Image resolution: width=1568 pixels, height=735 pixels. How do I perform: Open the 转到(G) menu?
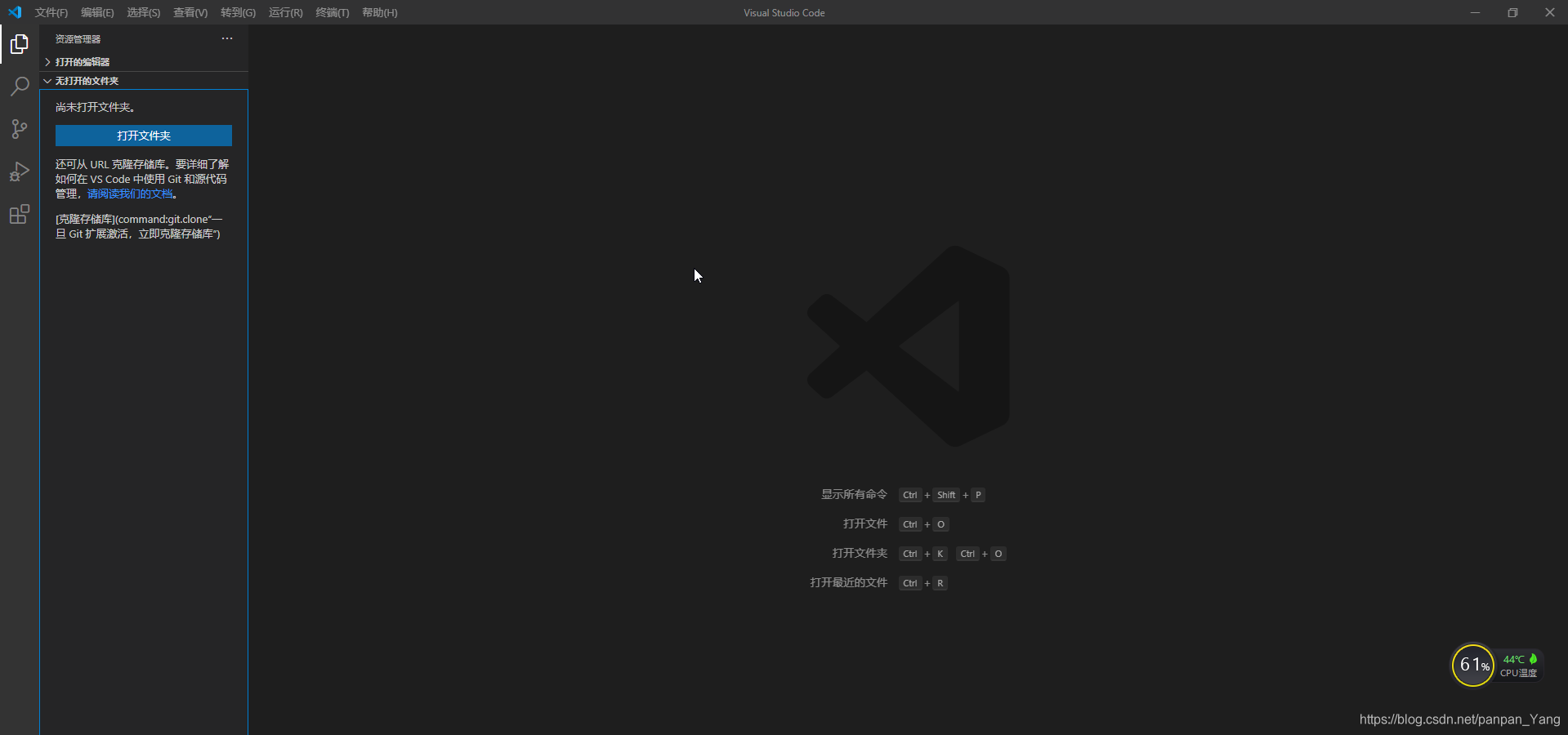238,12
